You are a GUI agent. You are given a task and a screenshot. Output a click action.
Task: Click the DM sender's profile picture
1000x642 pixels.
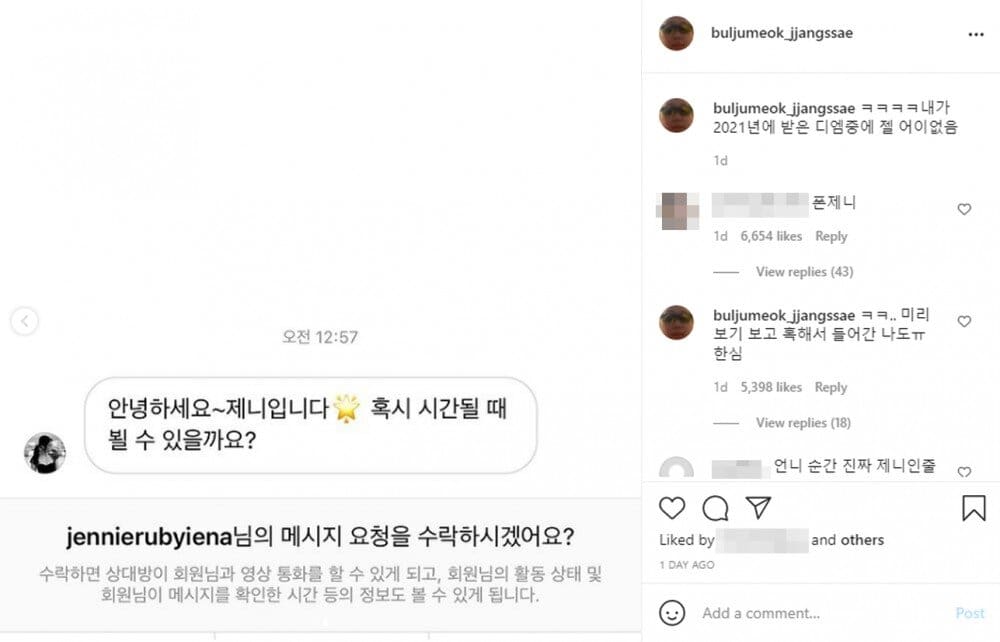coord(45,453)
